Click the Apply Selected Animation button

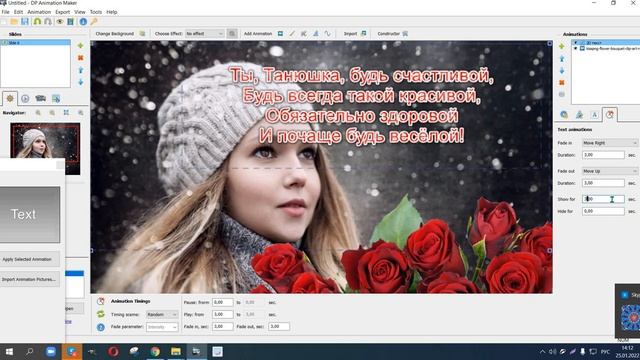pyautogui.click(x=29, y=259)
